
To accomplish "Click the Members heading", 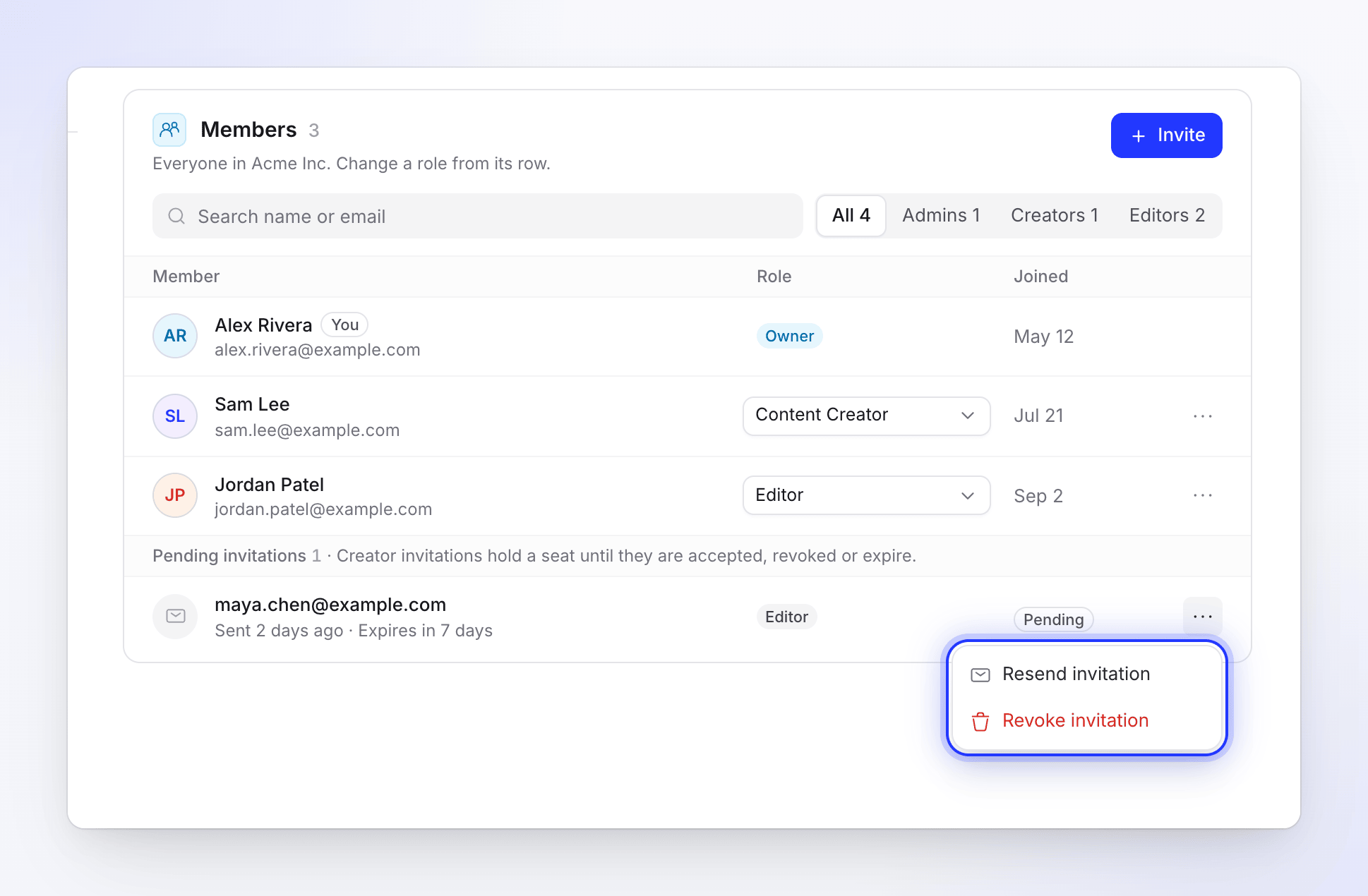I will click(x=248, y=130).
